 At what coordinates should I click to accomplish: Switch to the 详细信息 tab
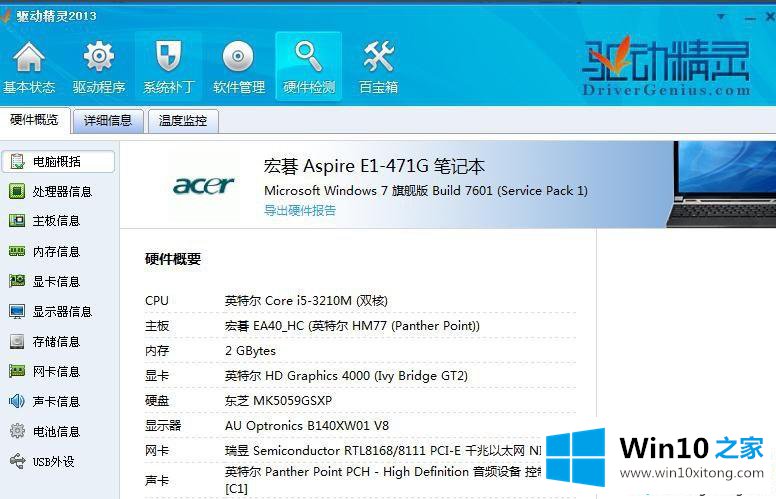(108, 121)
